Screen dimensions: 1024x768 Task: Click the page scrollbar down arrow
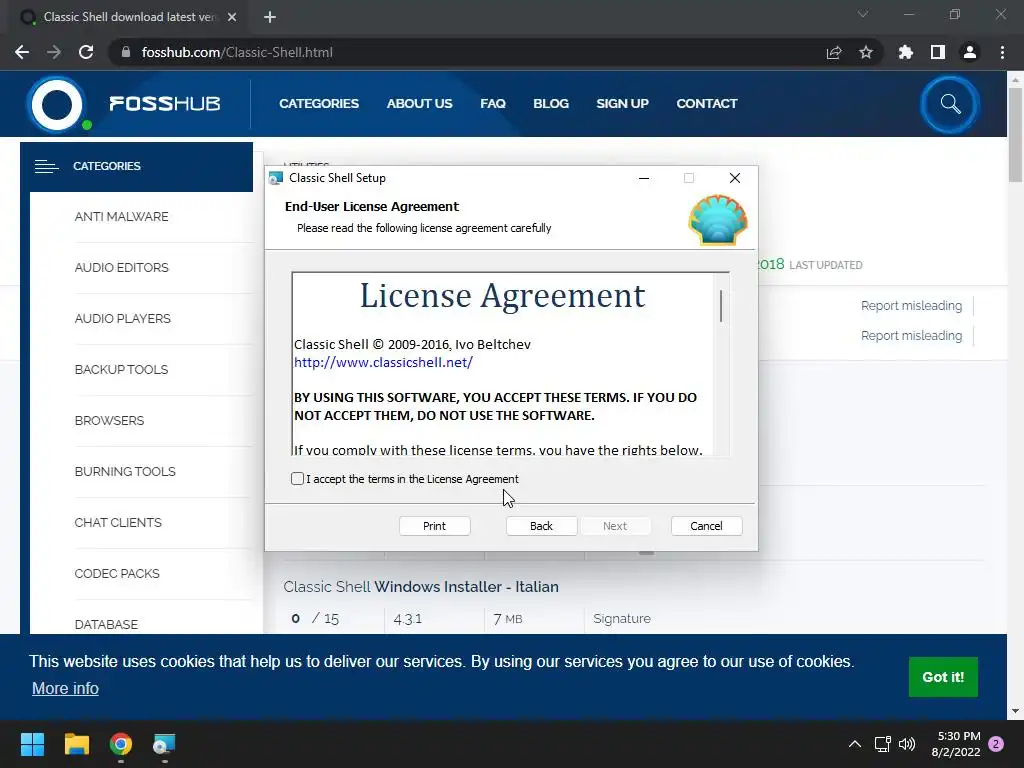click(1015, 711)
